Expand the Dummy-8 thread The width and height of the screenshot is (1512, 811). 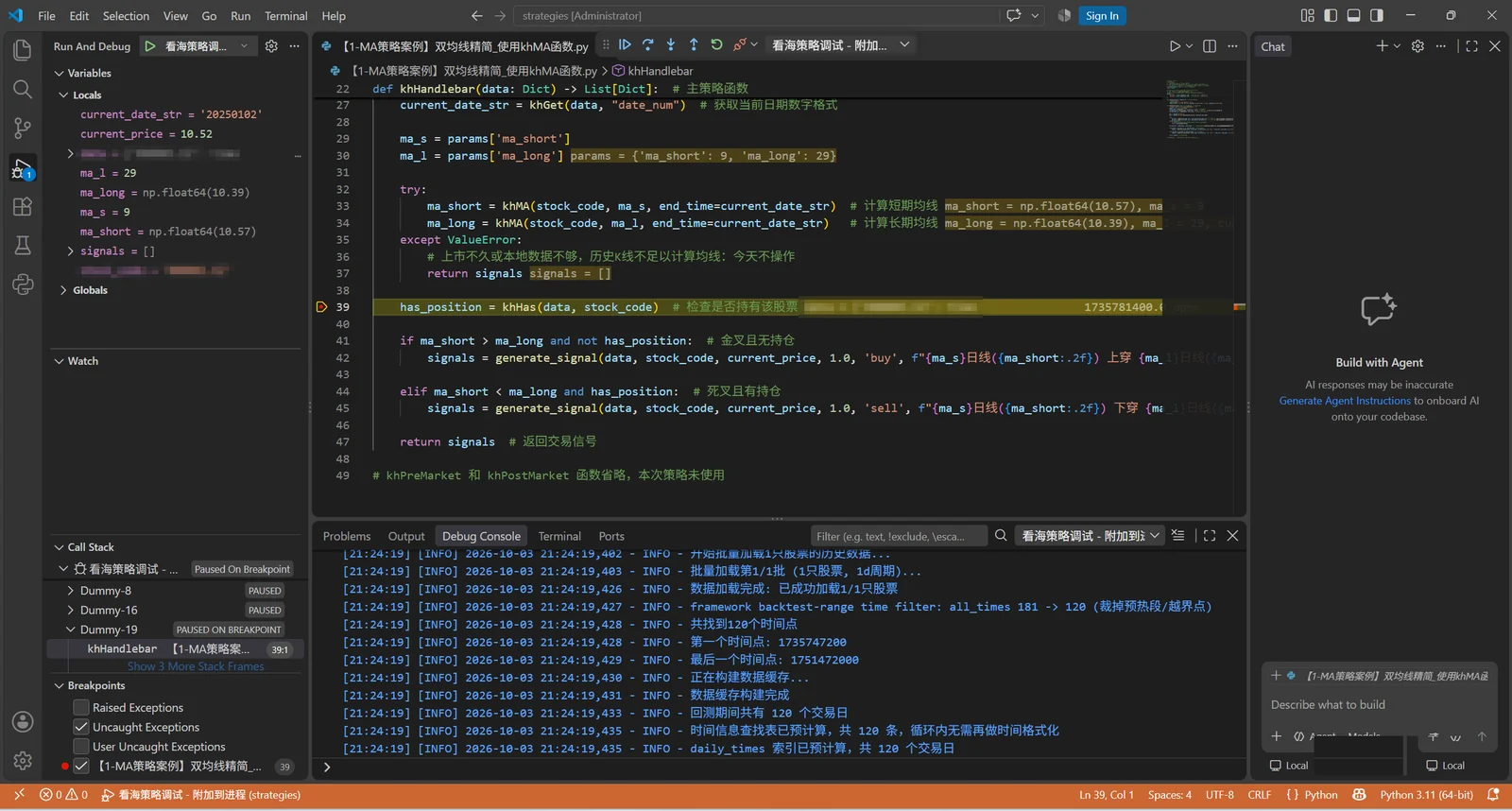[70, 591]
